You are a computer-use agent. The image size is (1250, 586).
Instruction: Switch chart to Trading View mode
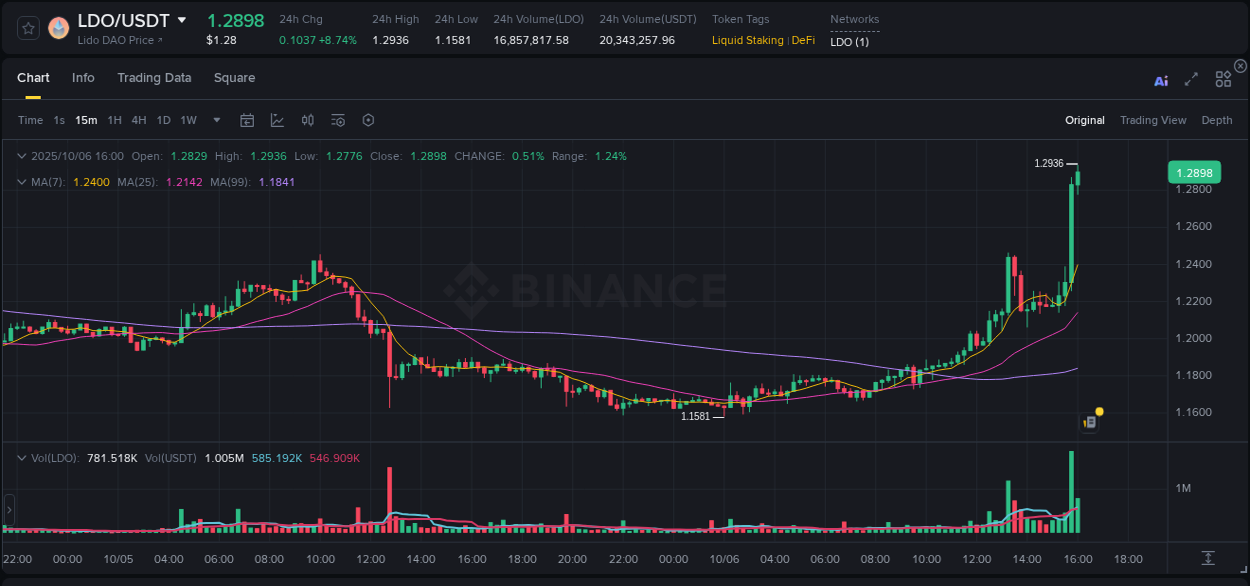(x=1153, y=120)
